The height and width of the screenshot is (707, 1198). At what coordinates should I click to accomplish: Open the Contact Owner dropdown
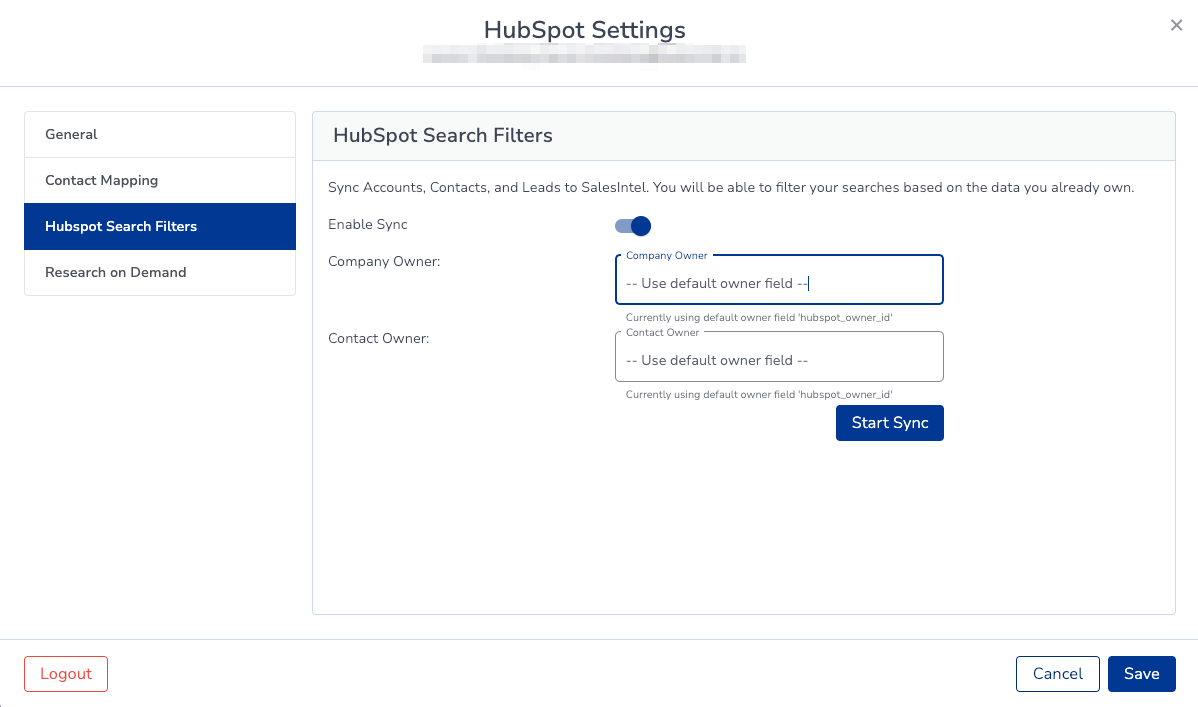point(779,357)
